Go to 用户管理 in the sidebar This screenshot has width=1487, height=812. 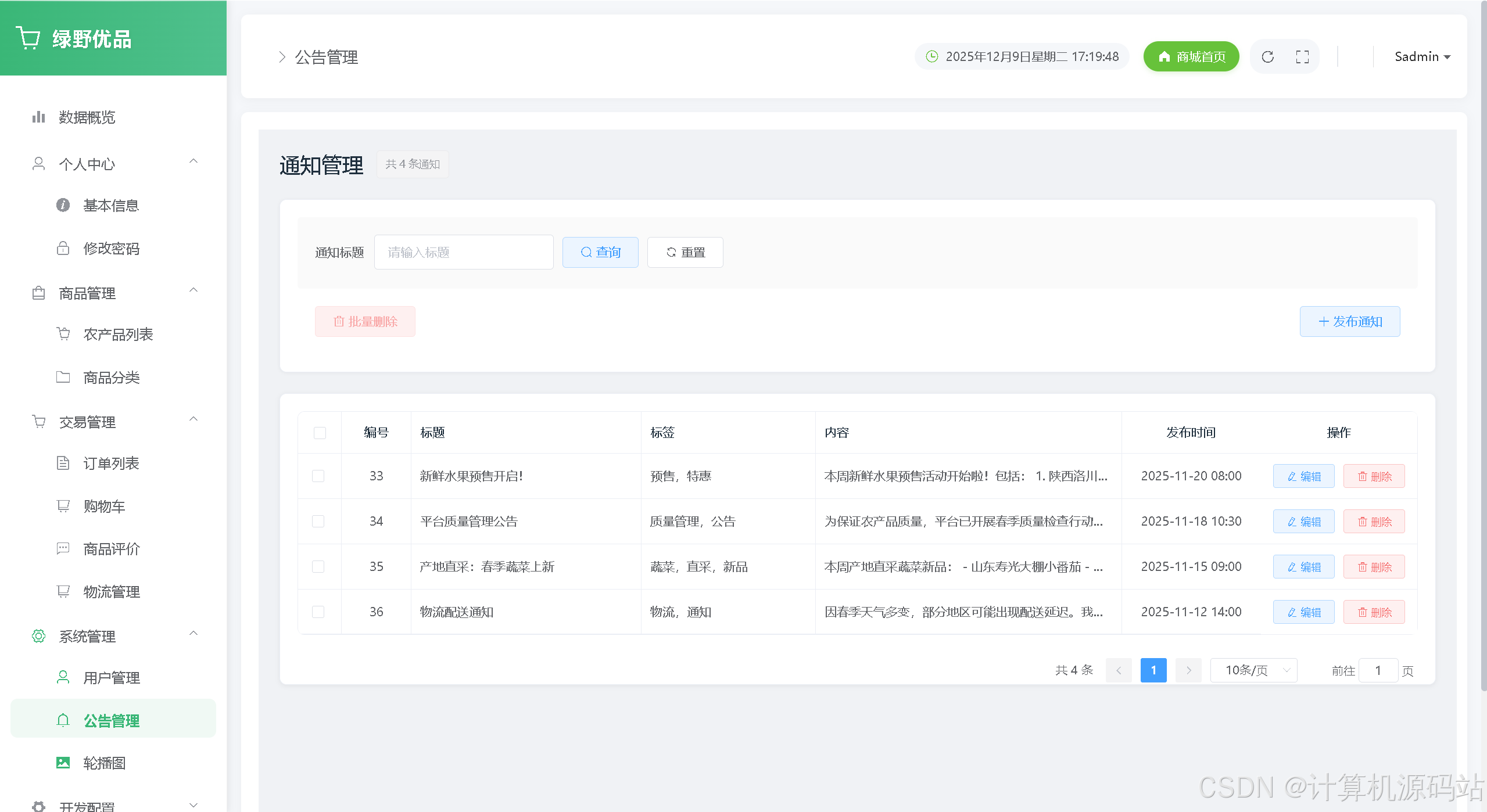click(111, 678)
